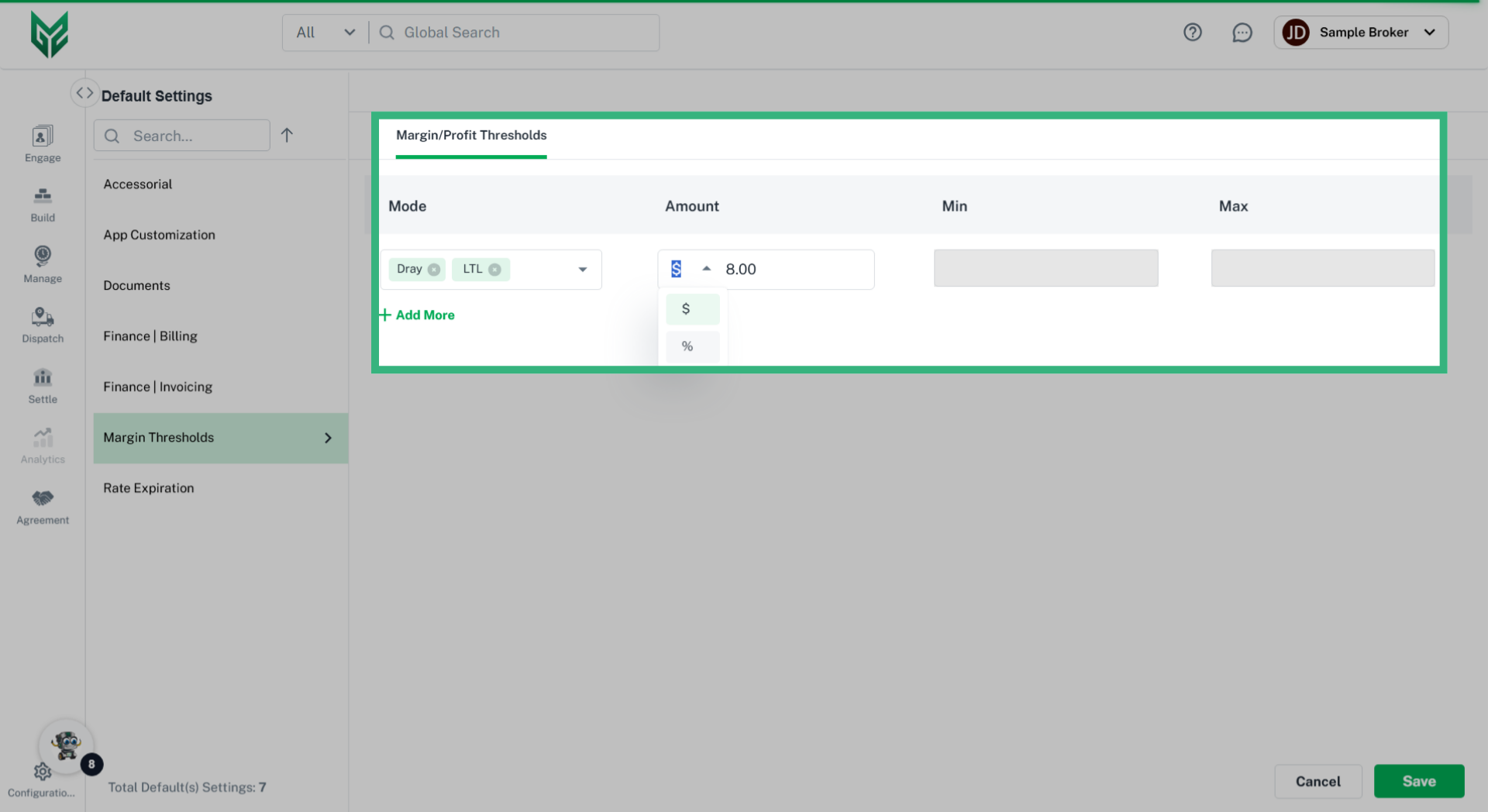Click the plus icon for Add More
1488x812 pixels.
pos(385,315)
